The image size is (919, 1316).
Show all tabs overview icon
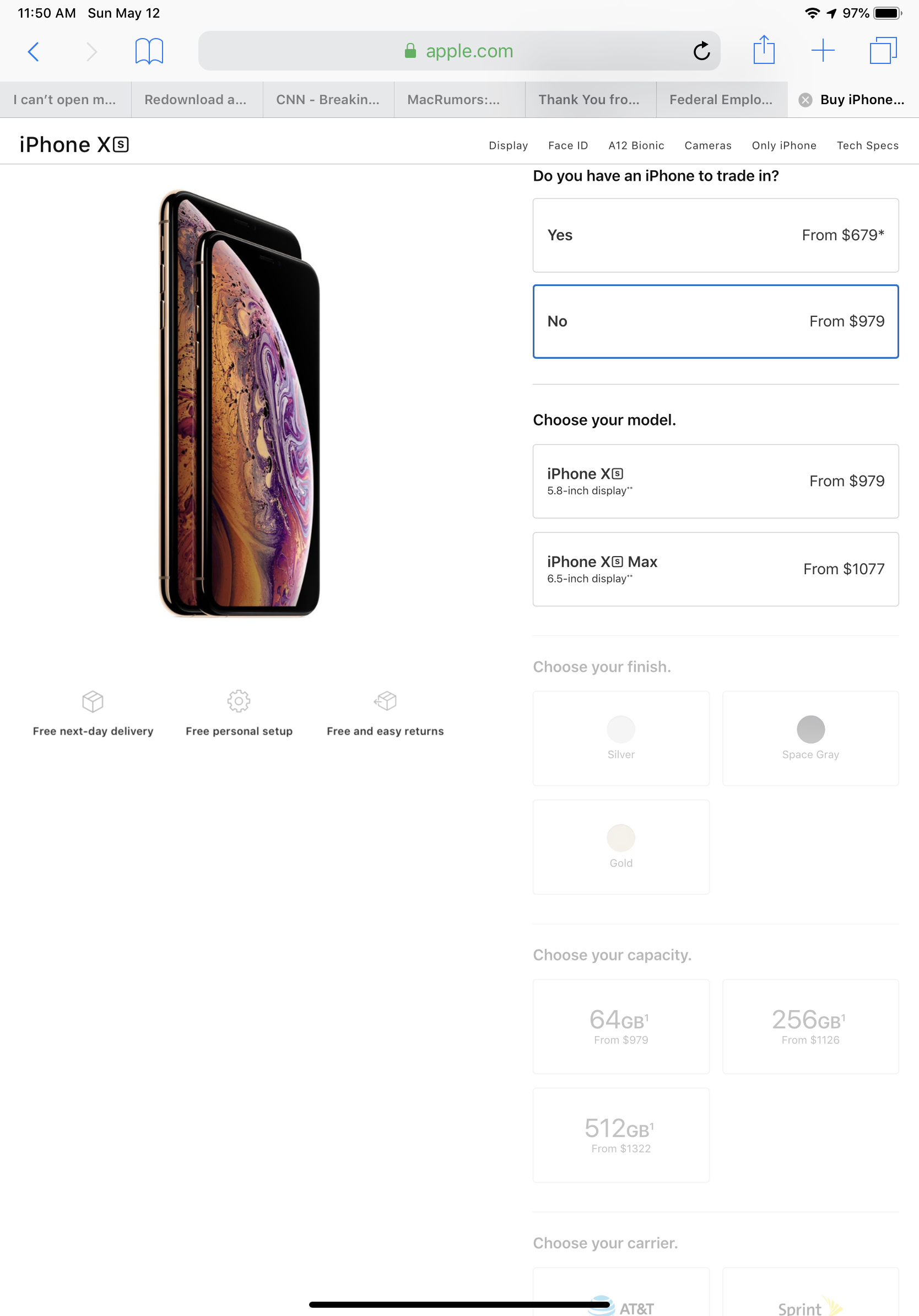click(x=883, y=51)
